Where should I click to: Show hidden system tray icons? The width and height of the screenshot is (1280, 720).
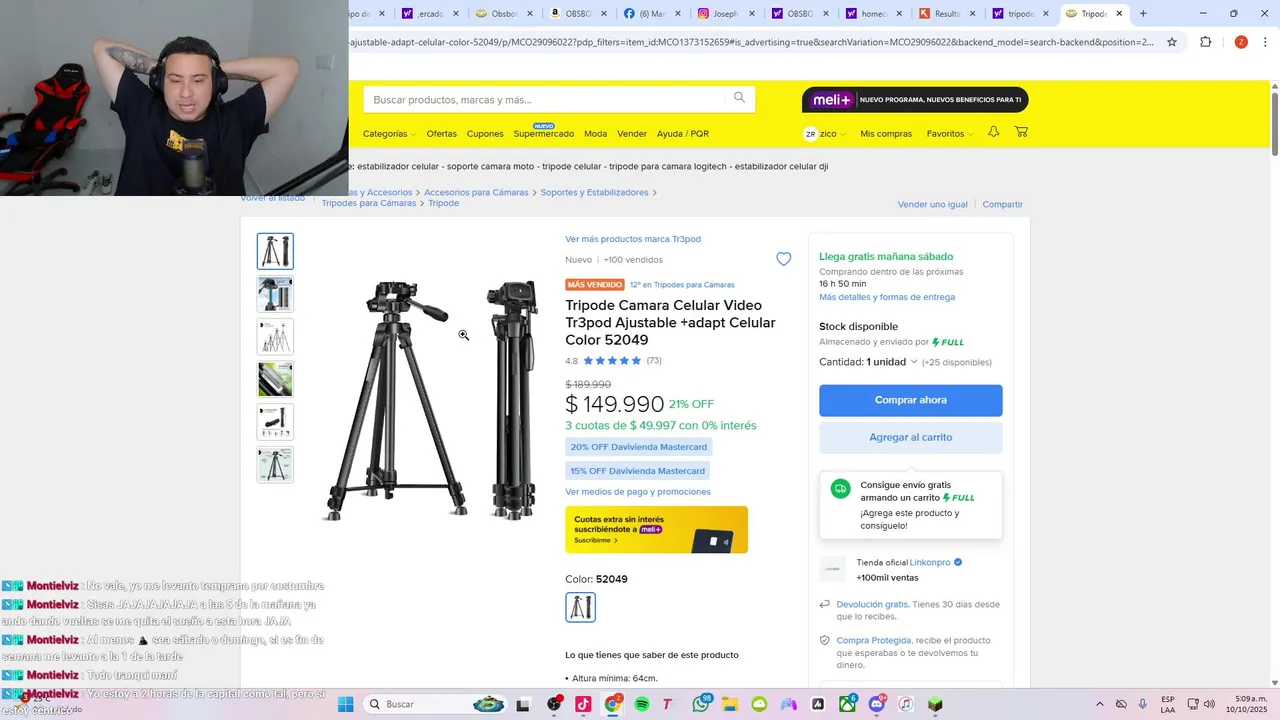click(1100, 704)
